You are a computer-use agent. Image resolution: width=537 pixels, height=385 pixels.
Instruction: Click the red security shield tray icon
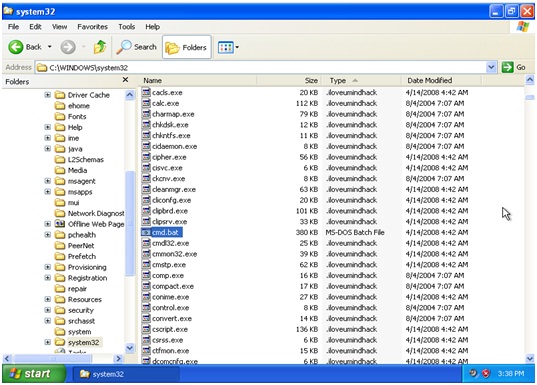[x=486, y=373]
